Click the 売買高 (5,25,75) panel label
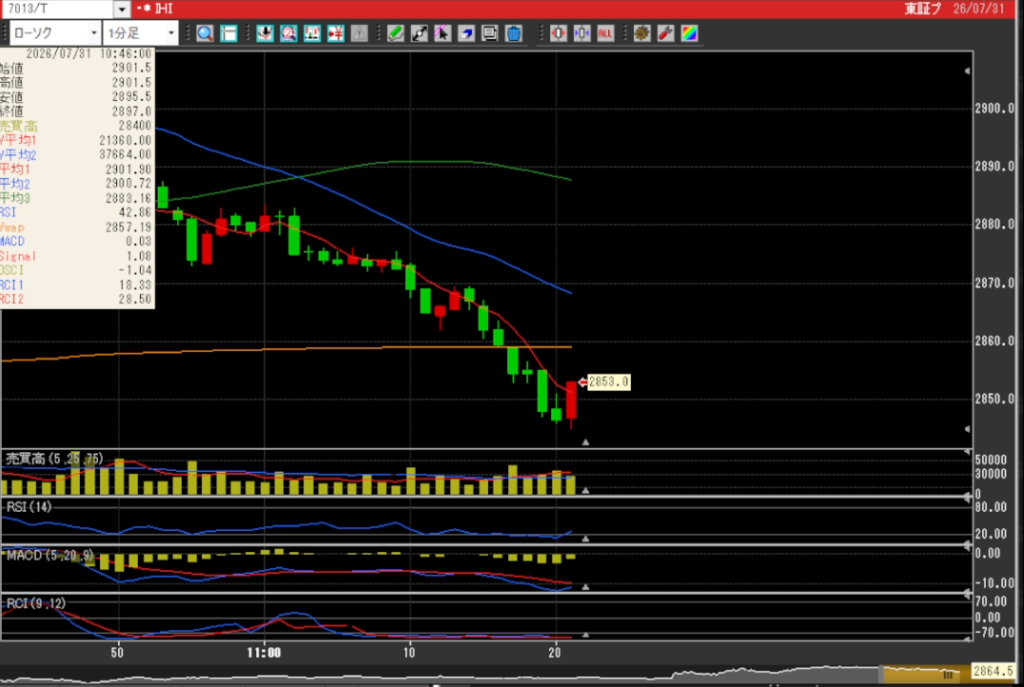 point(54,458)
